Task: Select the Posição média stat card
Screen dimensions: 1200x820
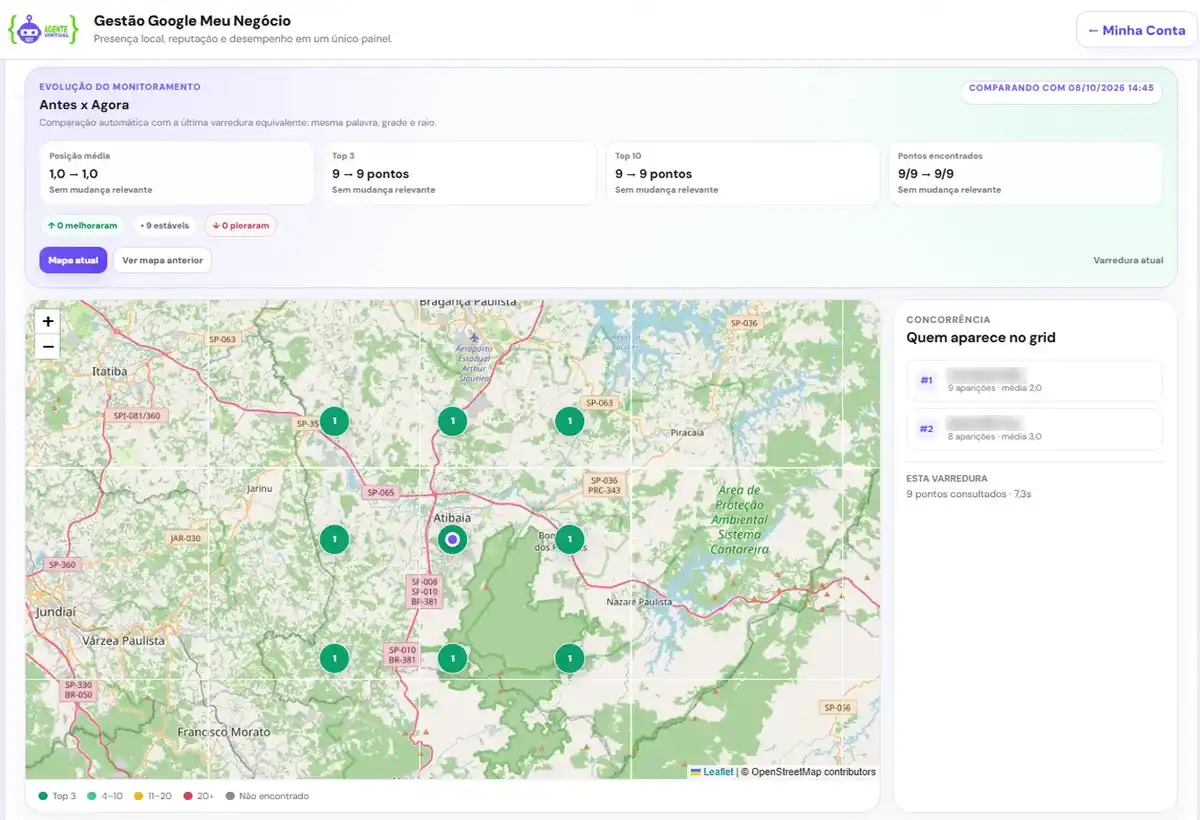Action: coord(177,173)
